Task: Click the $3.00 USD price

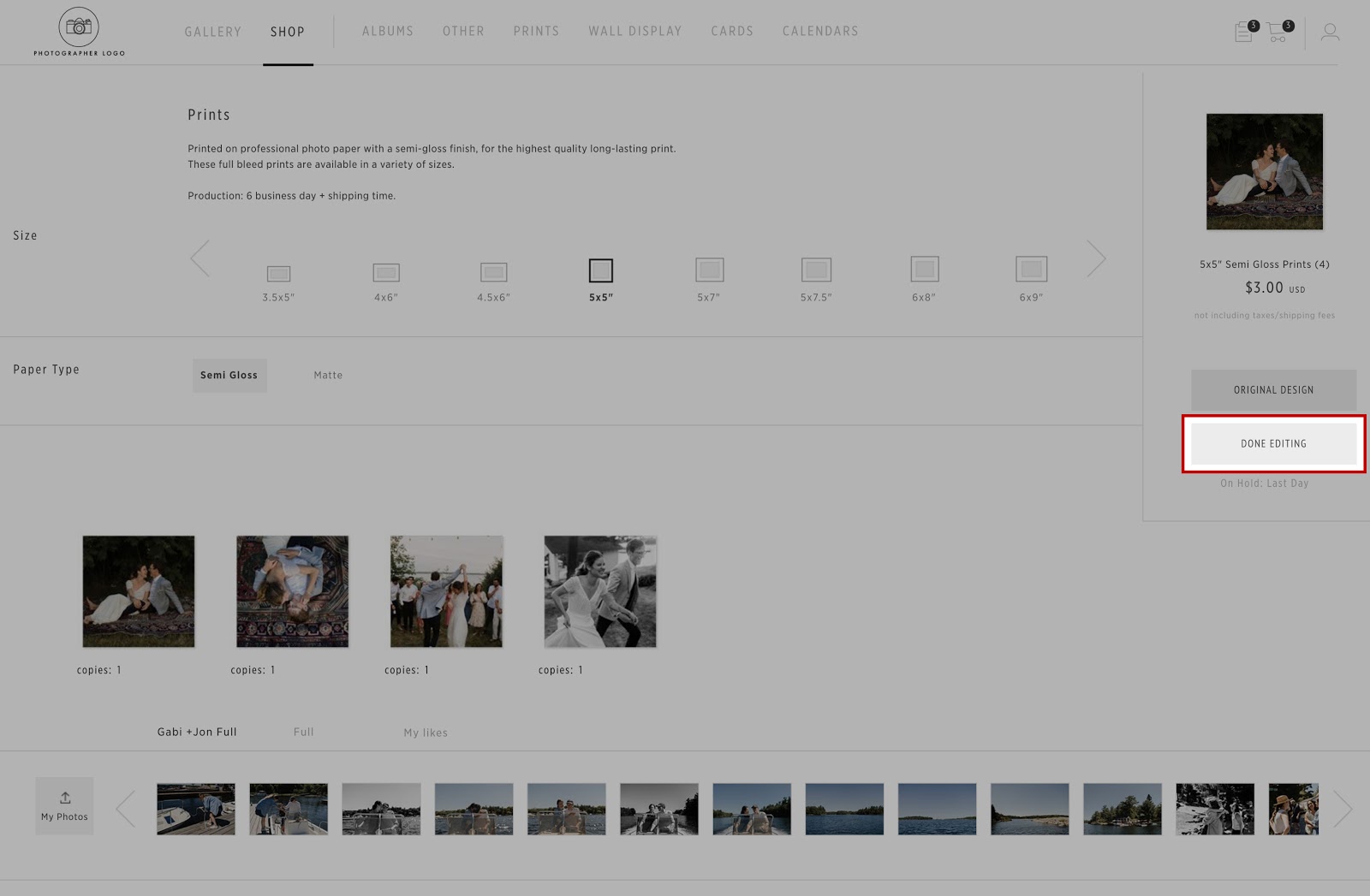Action: [x=1275, y=288]
